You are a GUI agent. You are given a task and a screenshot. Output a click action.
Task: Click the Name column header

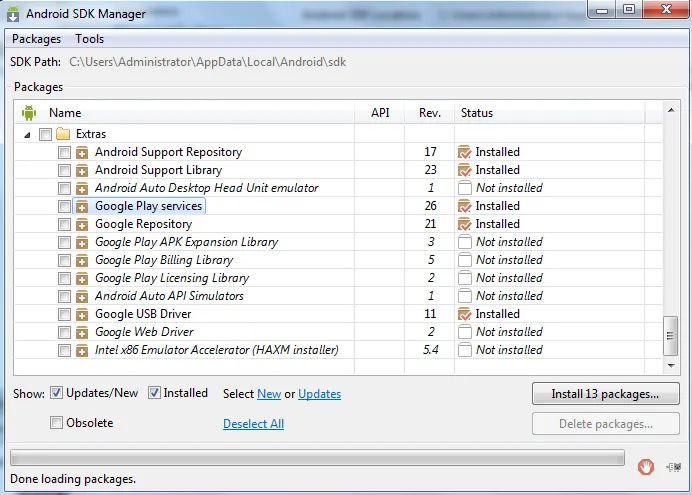click(184, 113)
